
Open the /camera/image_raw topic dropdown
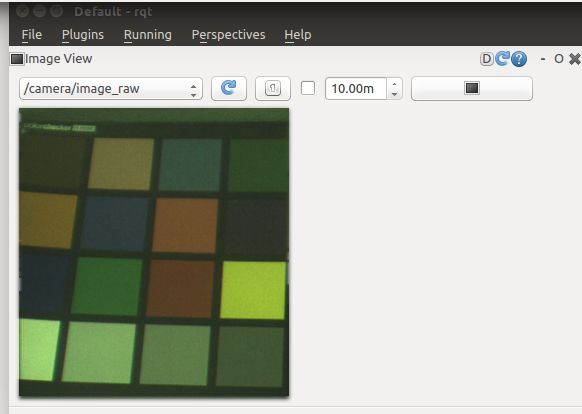click(x=111, y=89)
